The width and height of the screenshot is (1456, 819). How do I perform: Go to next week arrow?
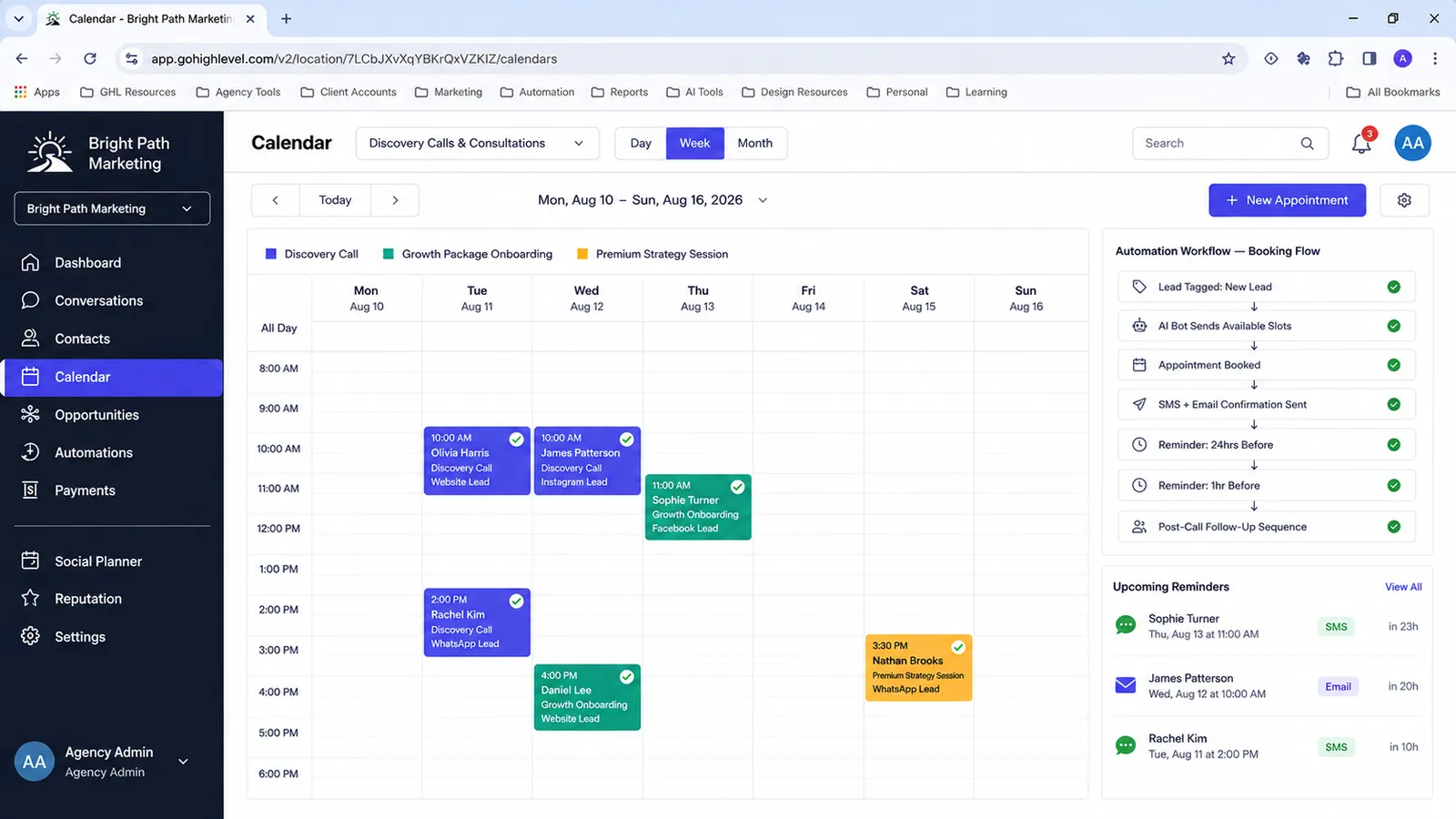pyautogui.click(x=395, y=200)
